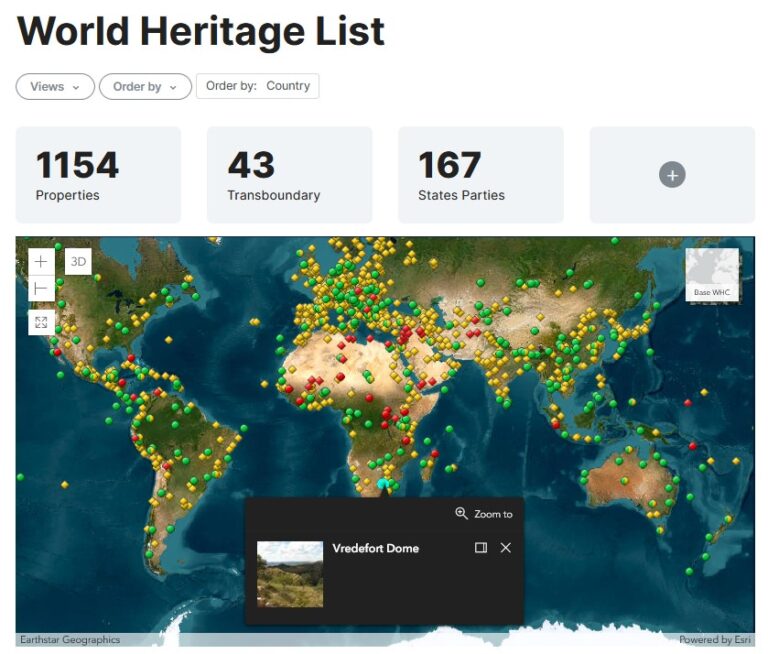Click the highlighted cyan marker in South Africa

click(383, 484)
